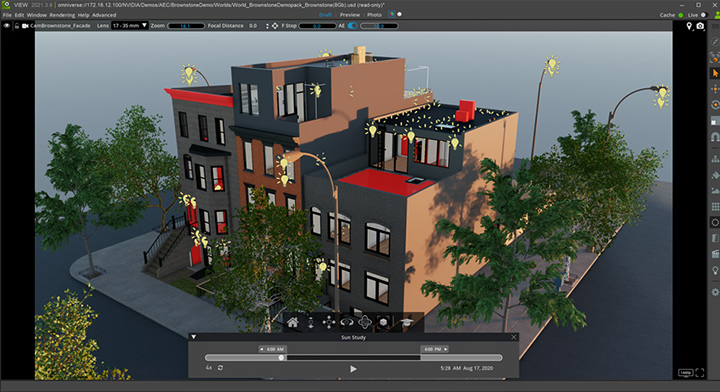Click the graduation cap tutorial icon
The width and height of the screenshot is (720, 392).
tap(406, 322)
